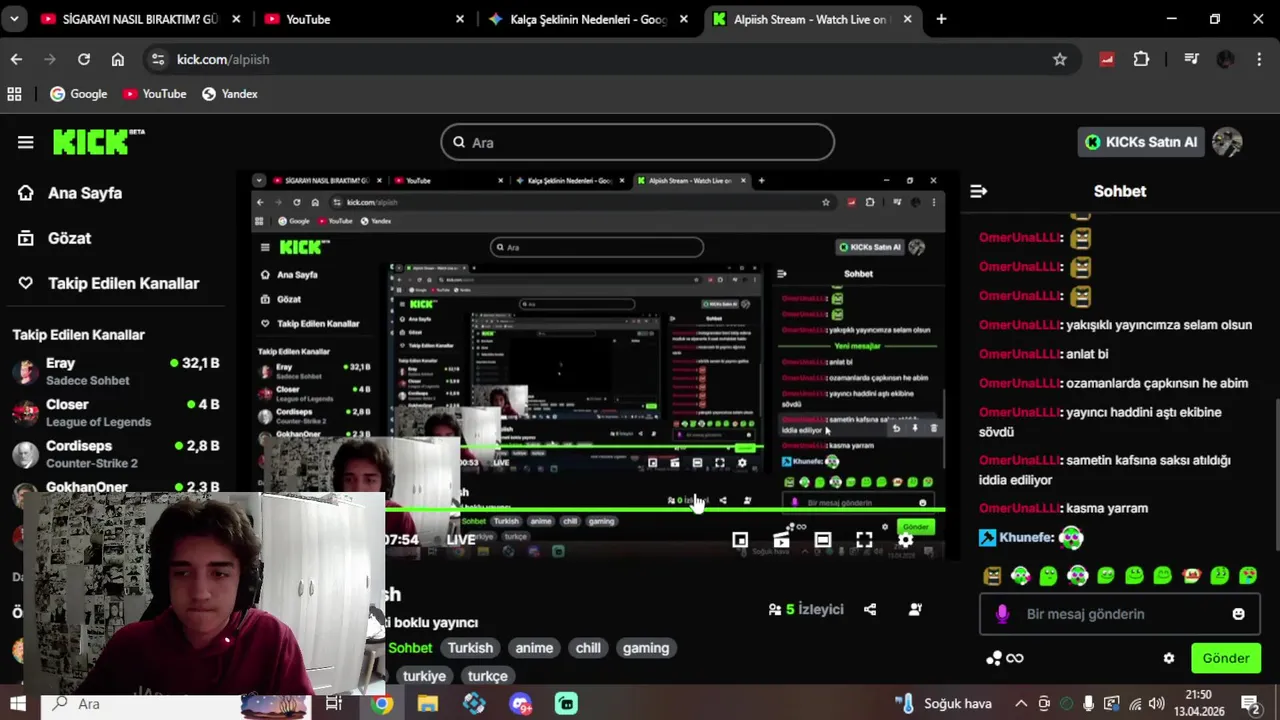Open Eray channel in followed list
The width and height of the screenshot is (1280, 720).
115,371
